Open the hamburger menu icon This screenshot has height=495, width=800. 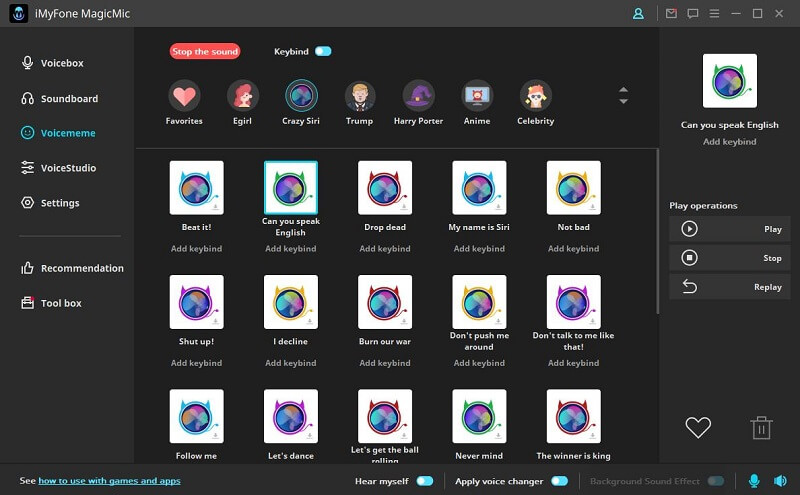(x=714, y=14)
